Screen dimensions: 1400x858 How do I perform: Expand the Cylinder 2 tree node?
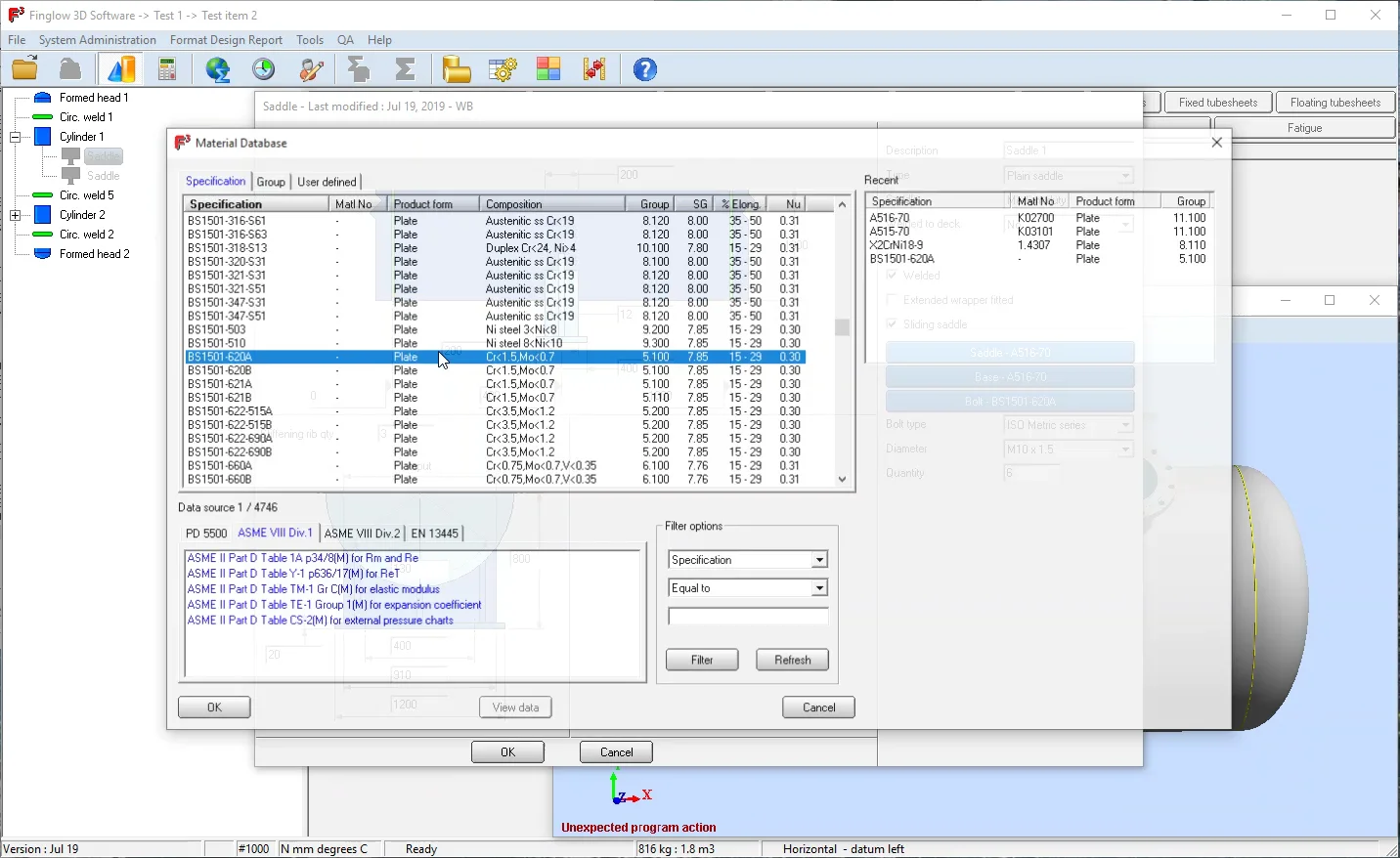16,215
